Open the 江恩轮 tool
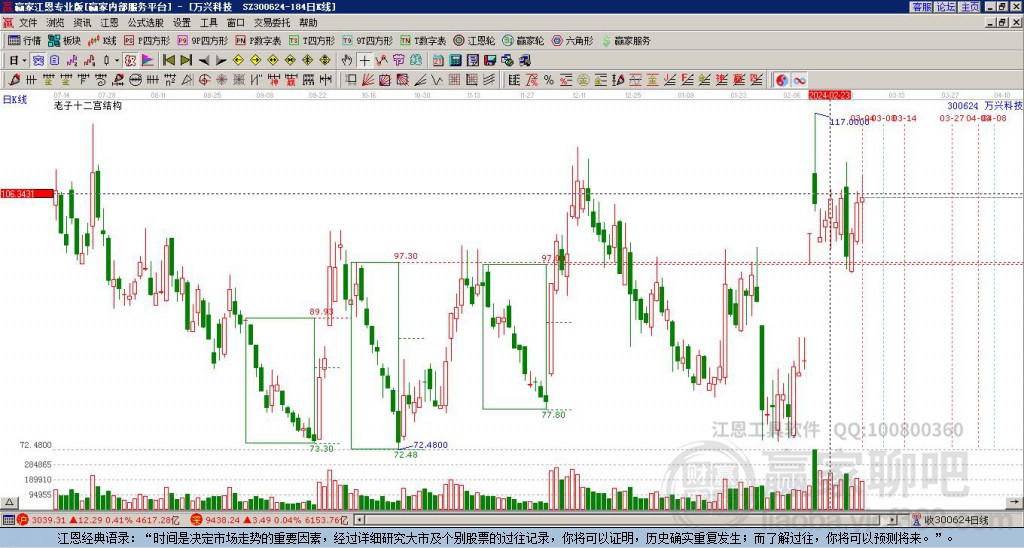 [475, 40]
